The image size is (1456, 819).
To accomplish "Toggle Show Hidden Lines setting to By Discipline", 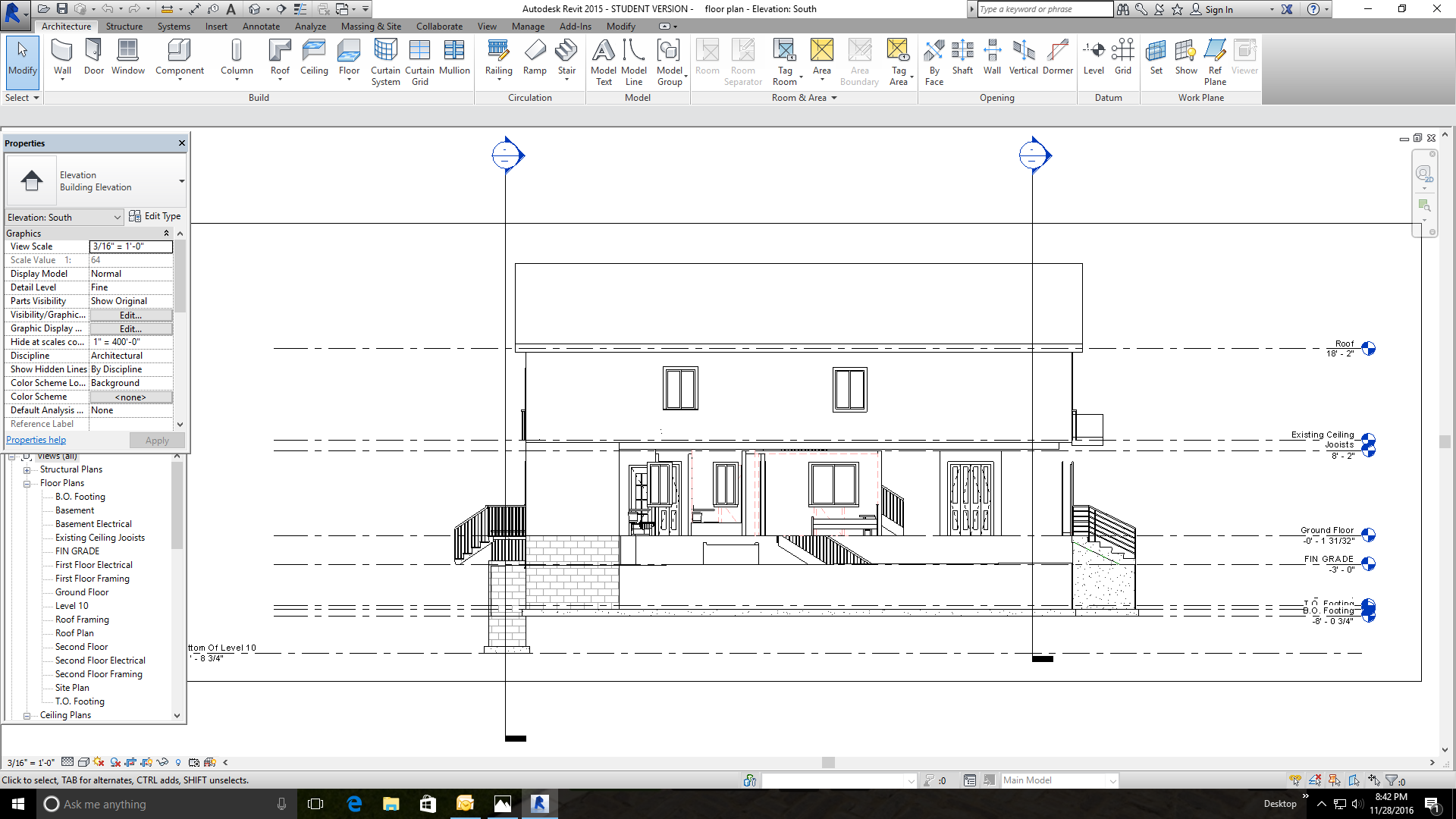I will click(x=130, y=369).
